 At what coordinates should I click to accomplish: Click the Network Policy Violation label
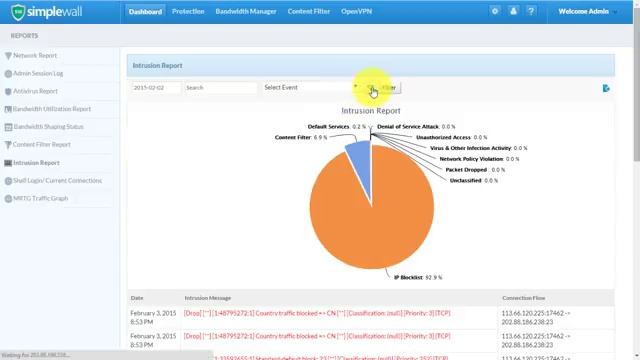(x=479, y=159)
